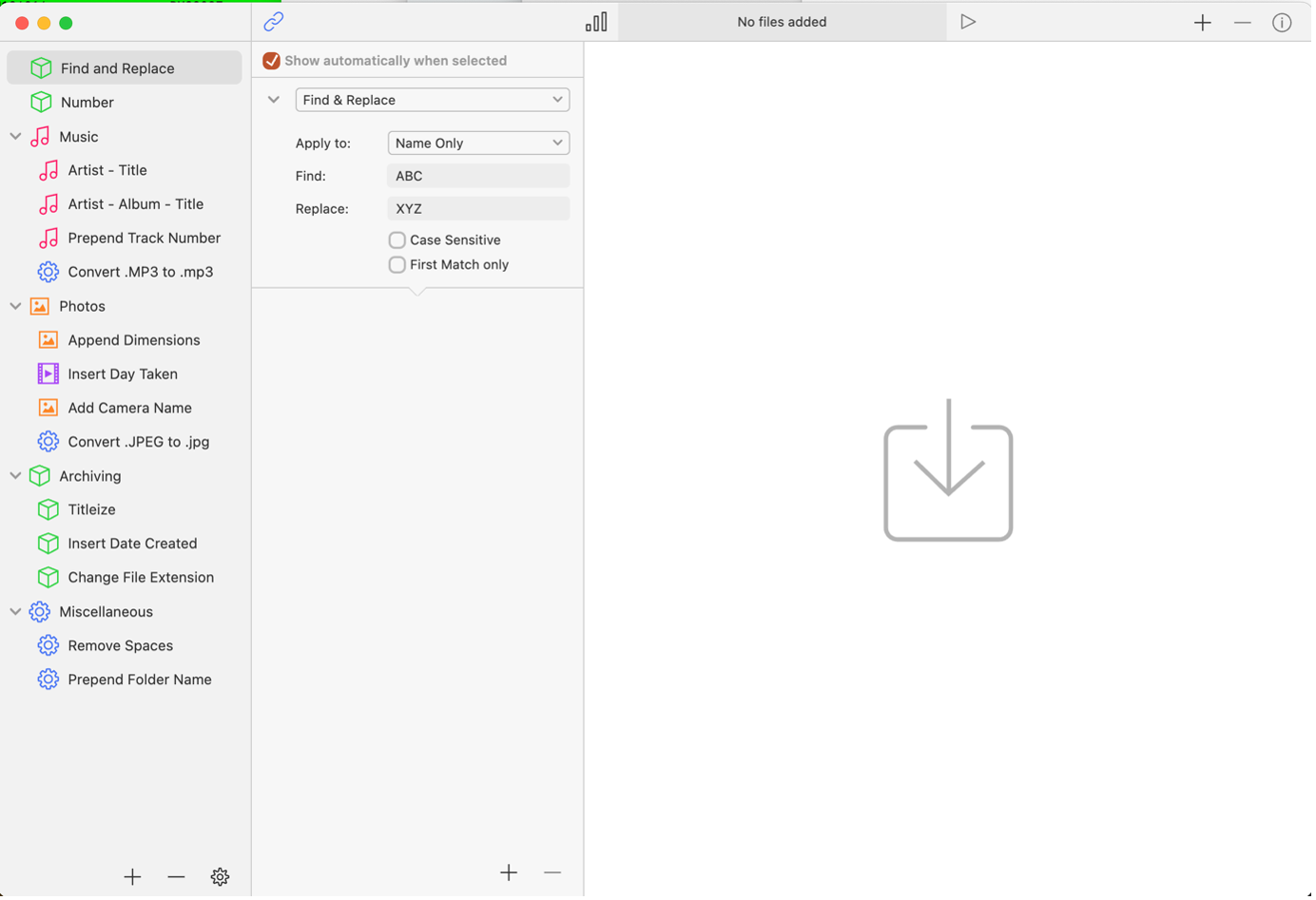Click the Photos folder picture icon
Image resolution: width=1316 pixels, height=900 pixels.
pyautogui.click(x=40, y=307)
